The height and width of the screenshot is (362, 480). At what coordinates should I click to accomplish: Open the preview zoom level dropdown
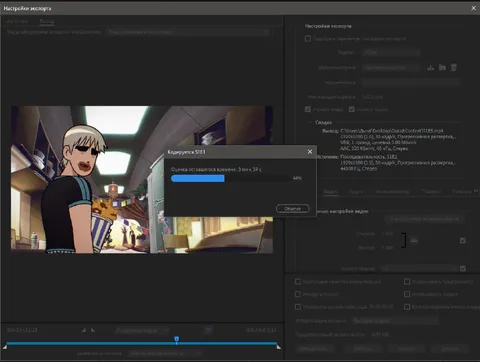(142, 330)
